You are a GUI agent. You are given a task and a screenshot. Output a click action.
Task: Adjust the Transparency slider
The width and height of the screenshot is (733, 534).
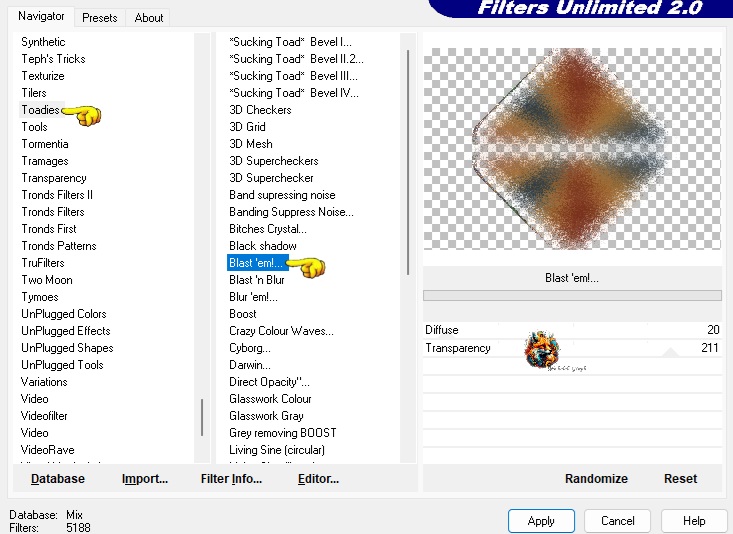pos(572,348)
